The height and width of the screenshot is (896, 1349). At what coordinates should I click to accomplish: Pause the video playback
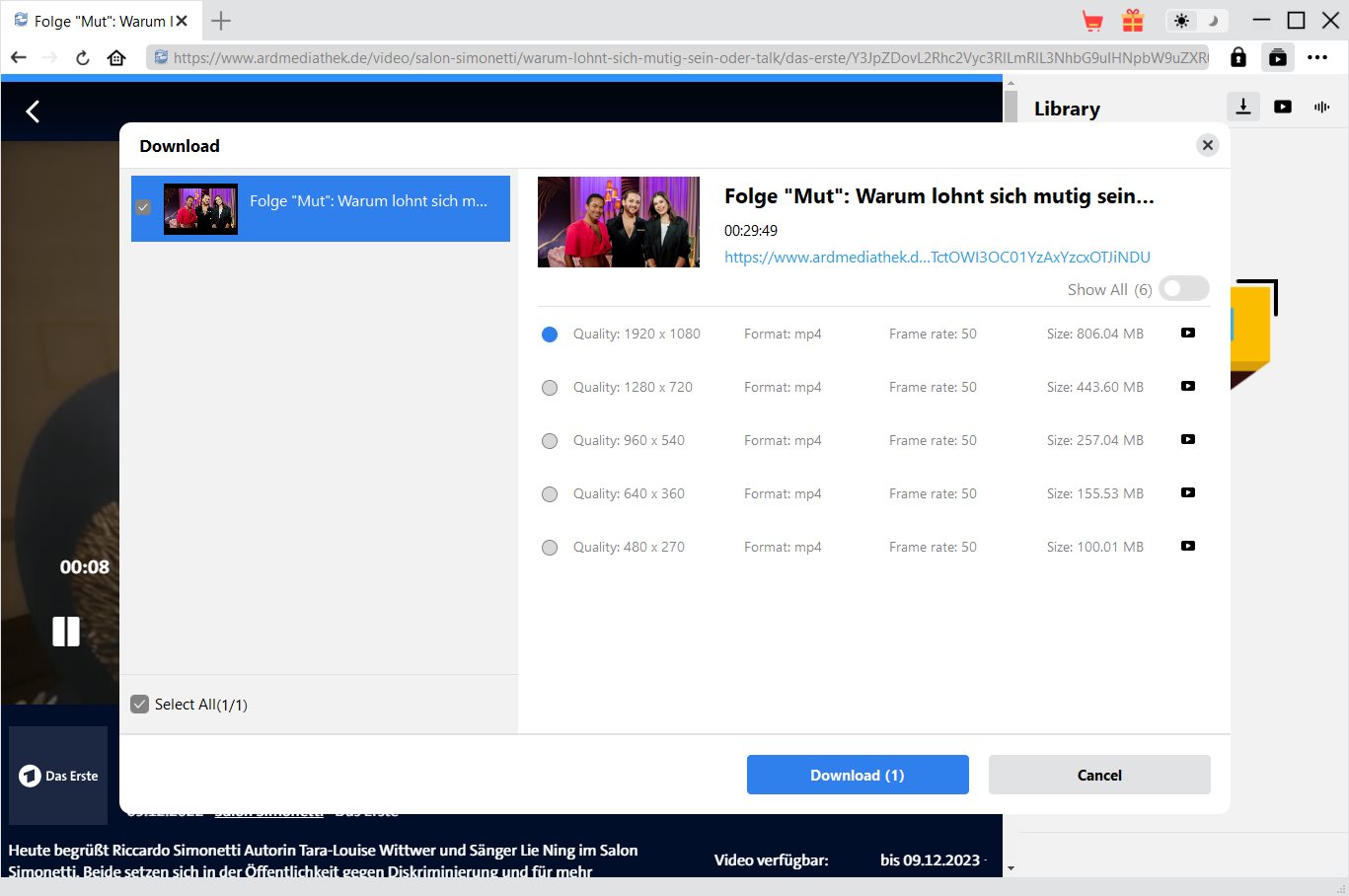[66, 632]
